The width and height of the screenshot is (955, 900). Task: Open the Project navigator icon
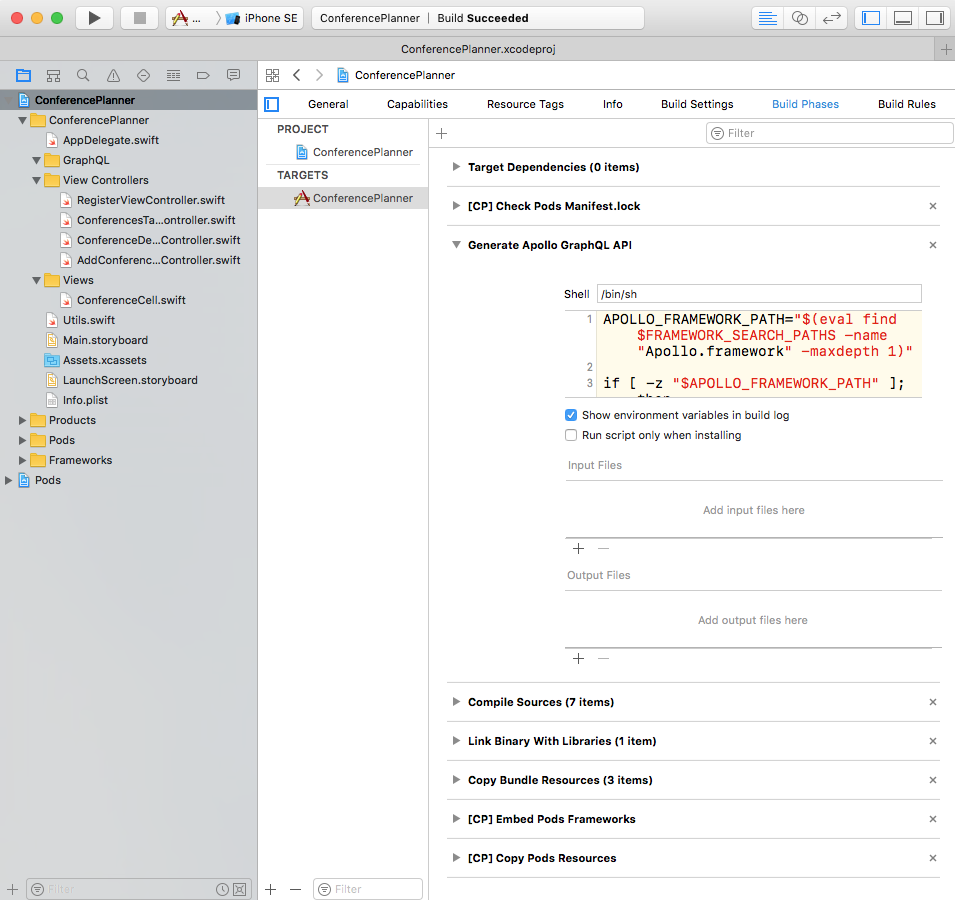(24, 76)
